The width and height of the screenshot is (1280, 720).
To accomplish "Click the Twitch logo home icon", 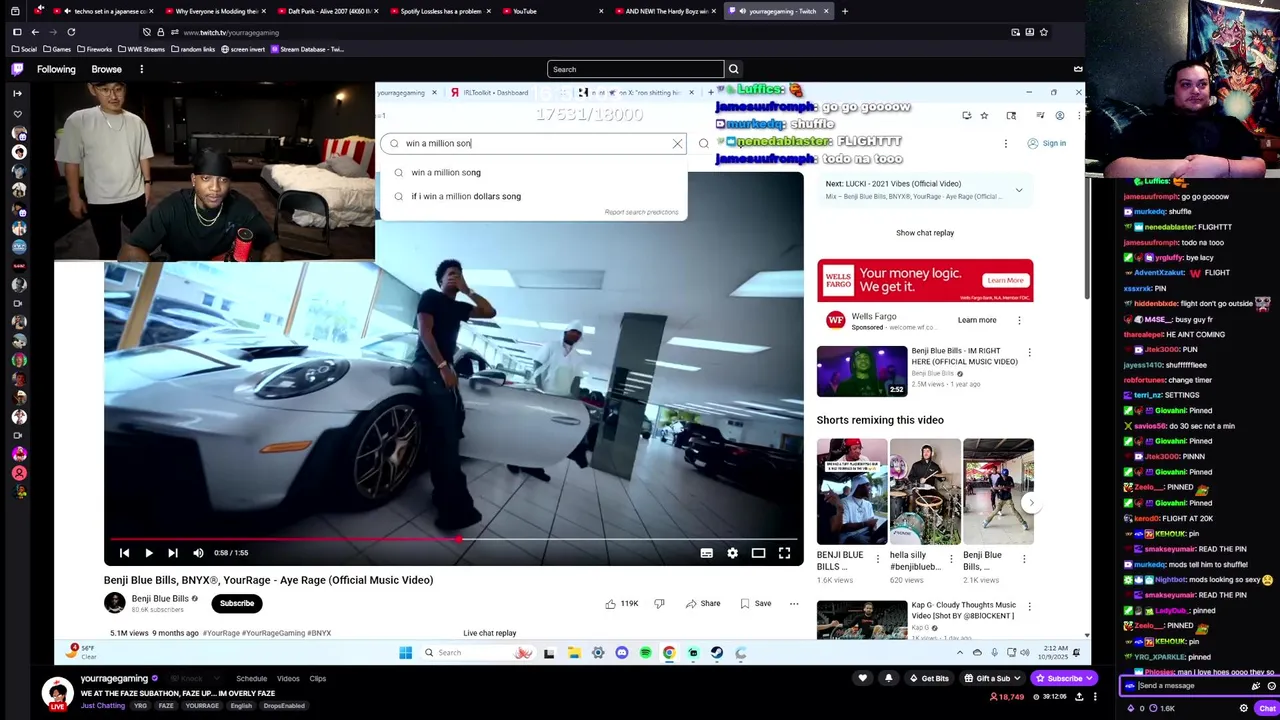I will pos(17,69).
